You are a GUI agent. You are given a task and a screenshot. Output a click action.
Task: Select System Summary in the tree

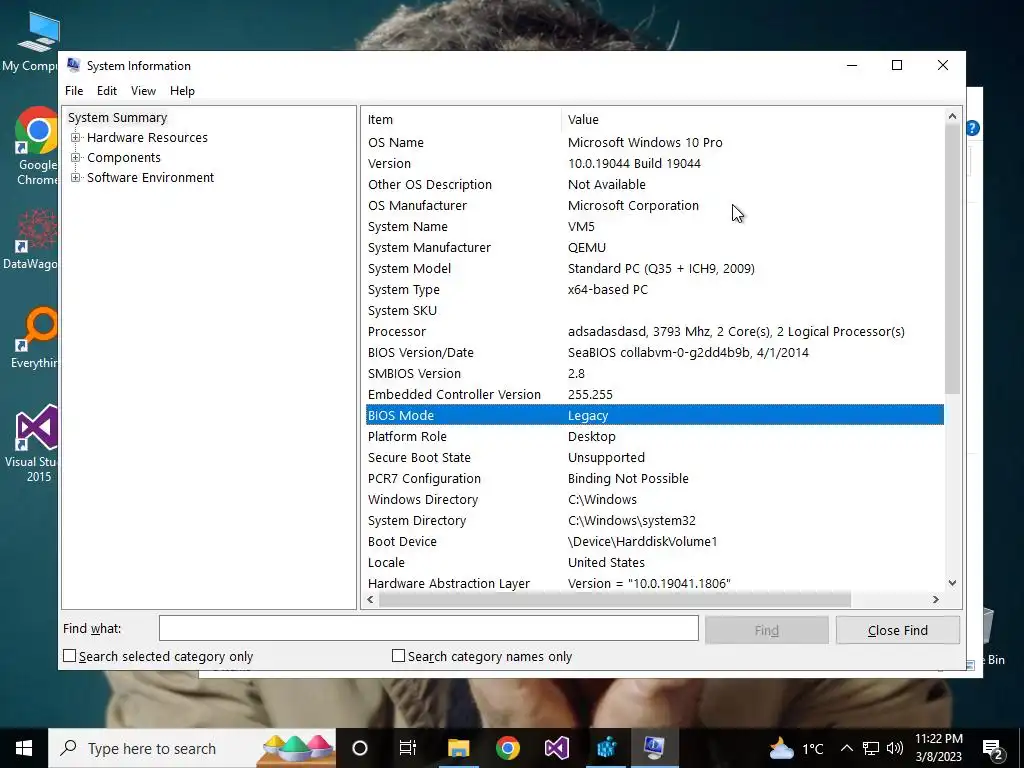[118, 118]
